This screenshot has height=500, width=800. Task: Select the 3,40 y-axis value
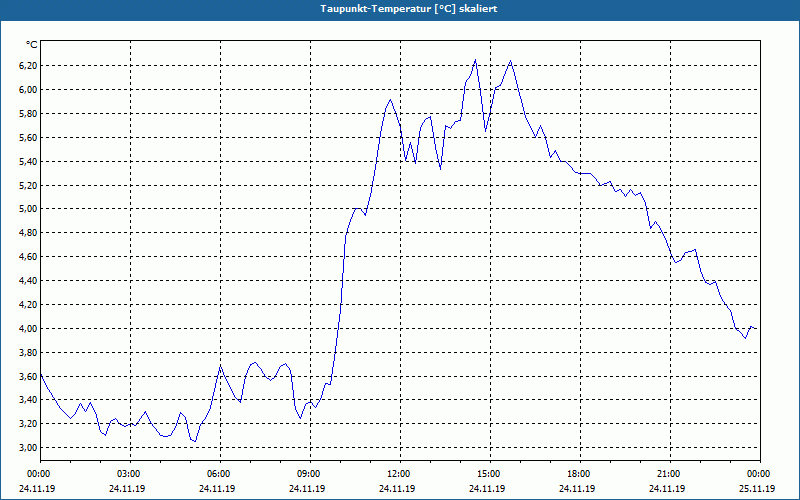pyautogui.click(x=28, y=399)
